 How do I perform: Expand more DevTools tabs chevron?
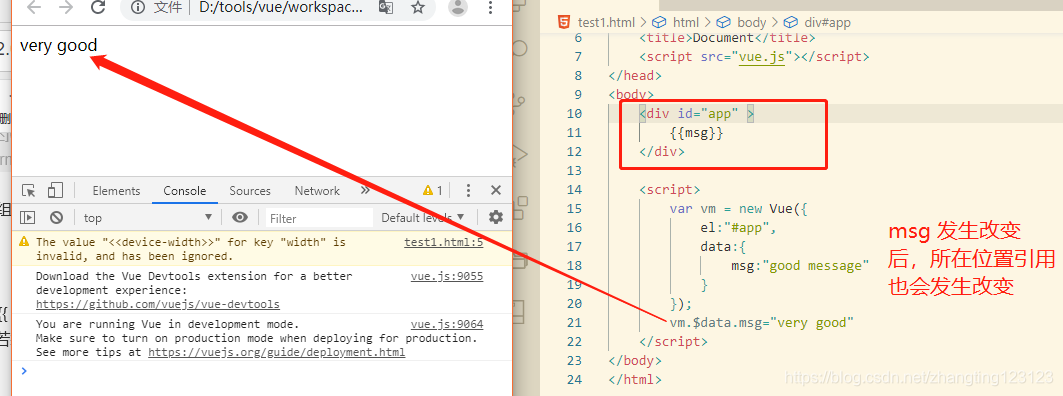(x=365, y=191)
